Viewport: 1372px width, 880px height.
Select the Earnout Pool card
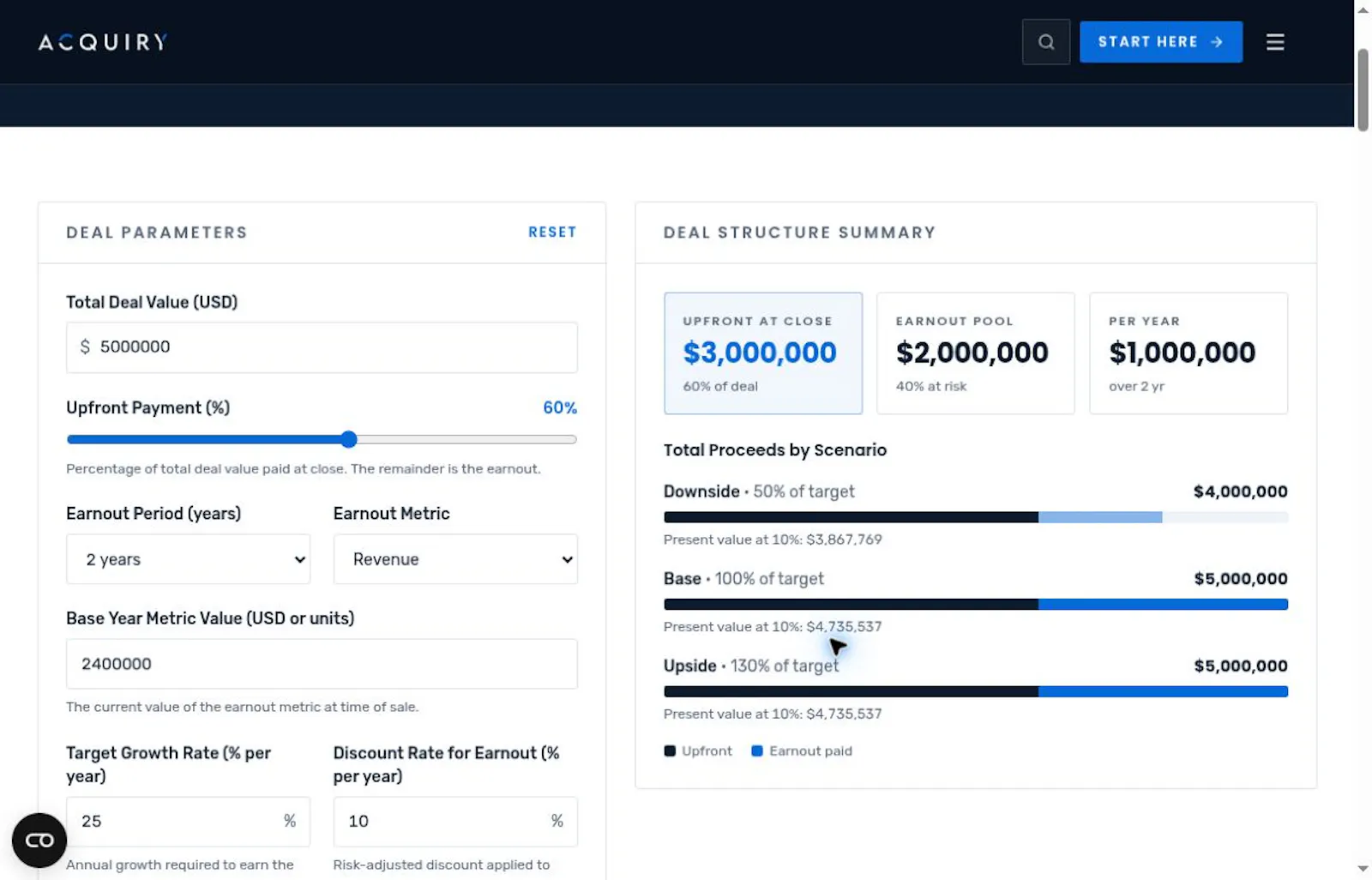976,353
